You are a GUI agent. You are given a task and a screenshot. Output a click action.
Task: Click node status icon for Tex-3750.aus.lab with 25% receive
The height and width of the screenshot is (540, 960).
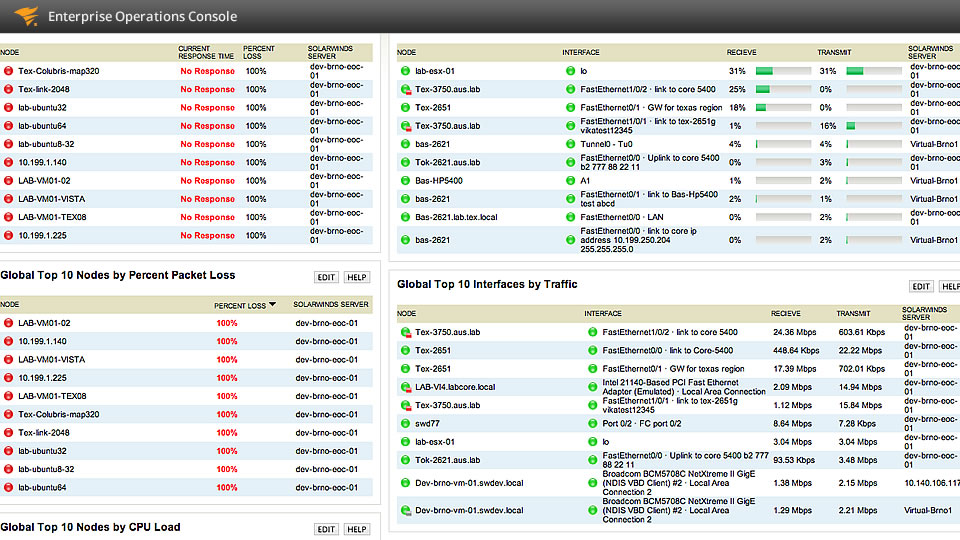point(405,89)
